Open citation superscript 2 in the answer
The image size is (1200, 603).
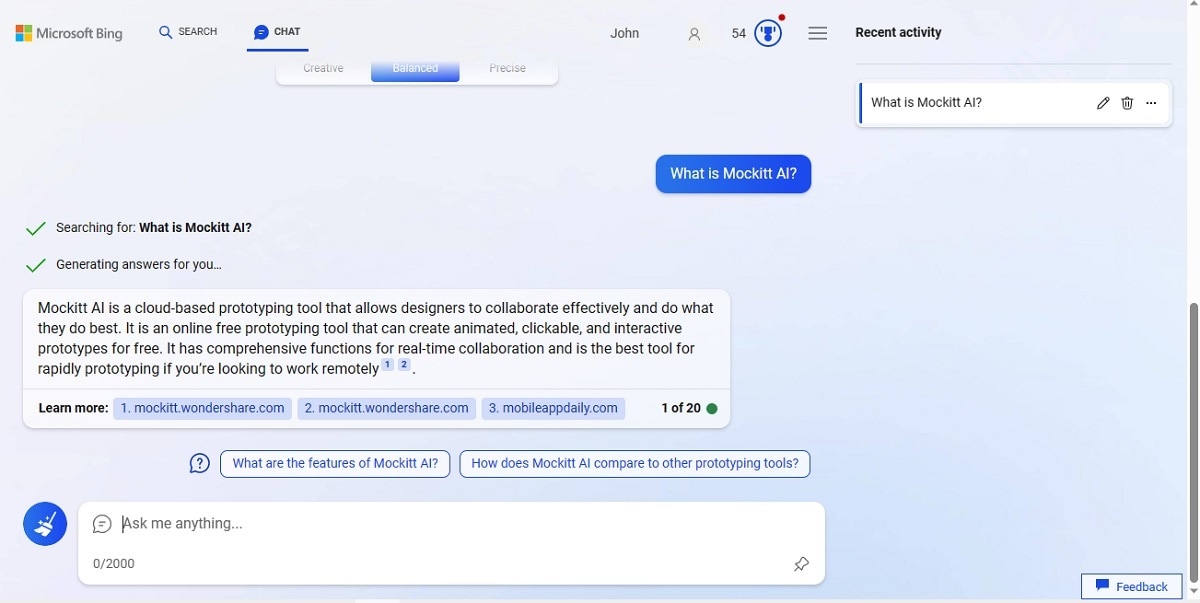404,365
